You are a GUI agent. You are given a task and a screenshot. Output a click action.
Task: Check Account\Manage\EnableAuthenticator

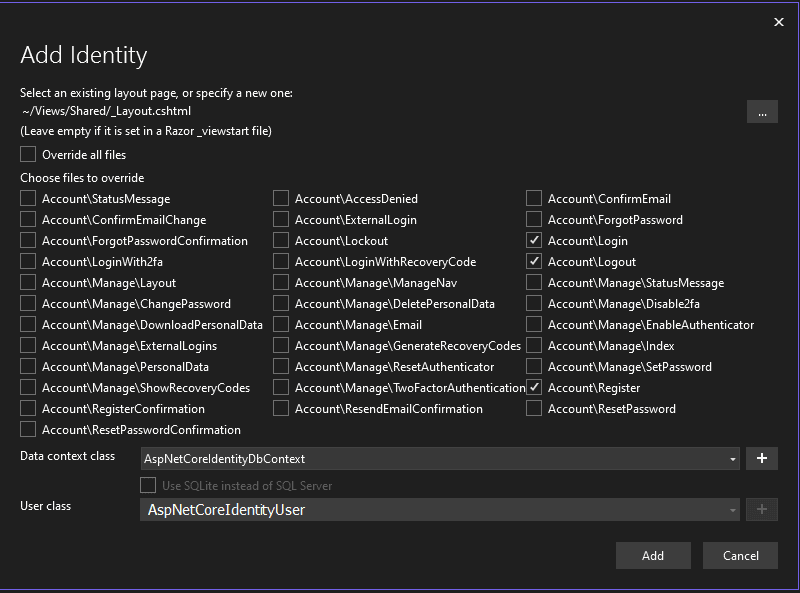tap(534, 324)
